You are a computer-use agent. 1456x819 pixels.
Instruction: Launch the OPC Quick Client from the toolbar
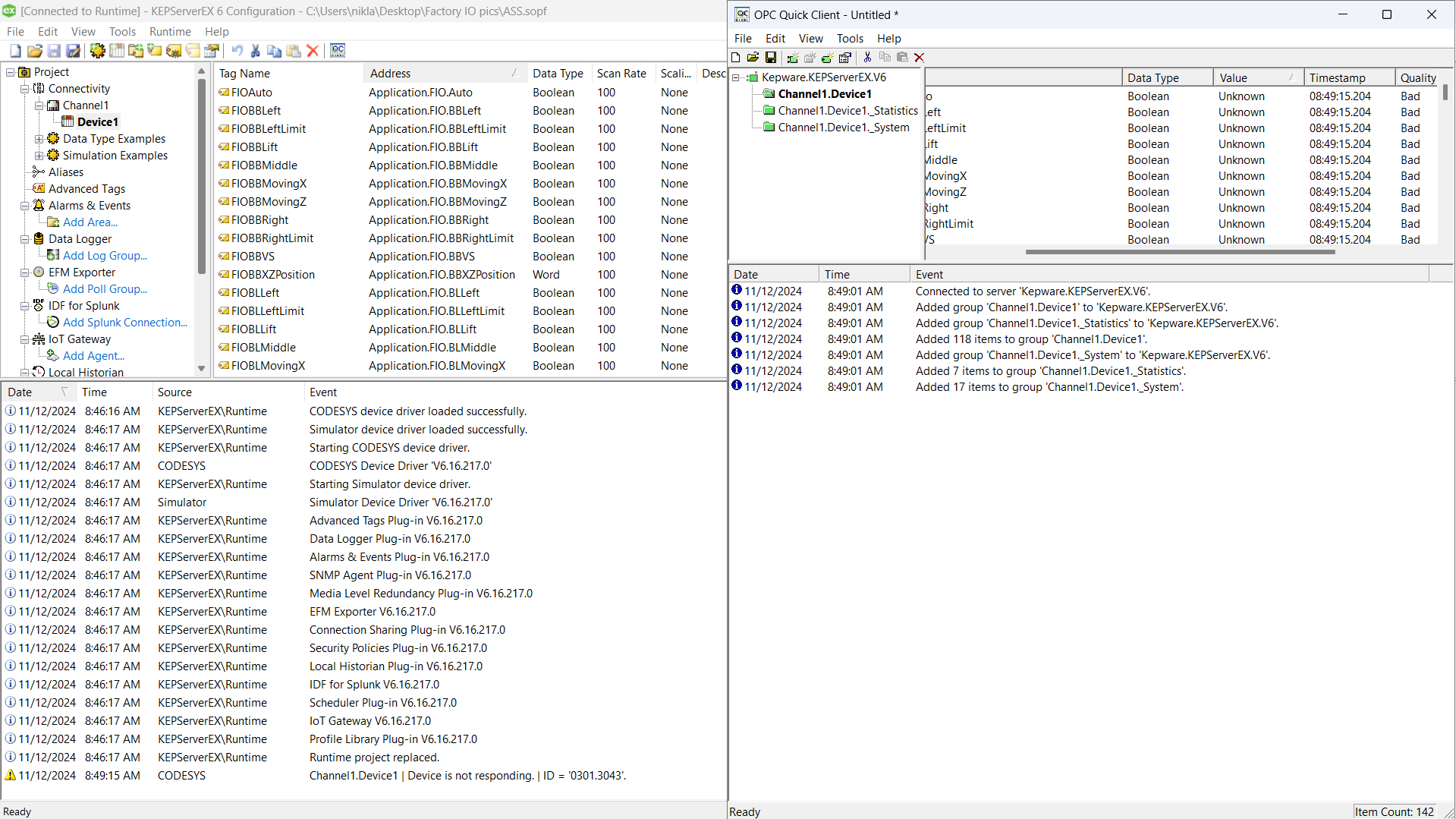[337, 51]
